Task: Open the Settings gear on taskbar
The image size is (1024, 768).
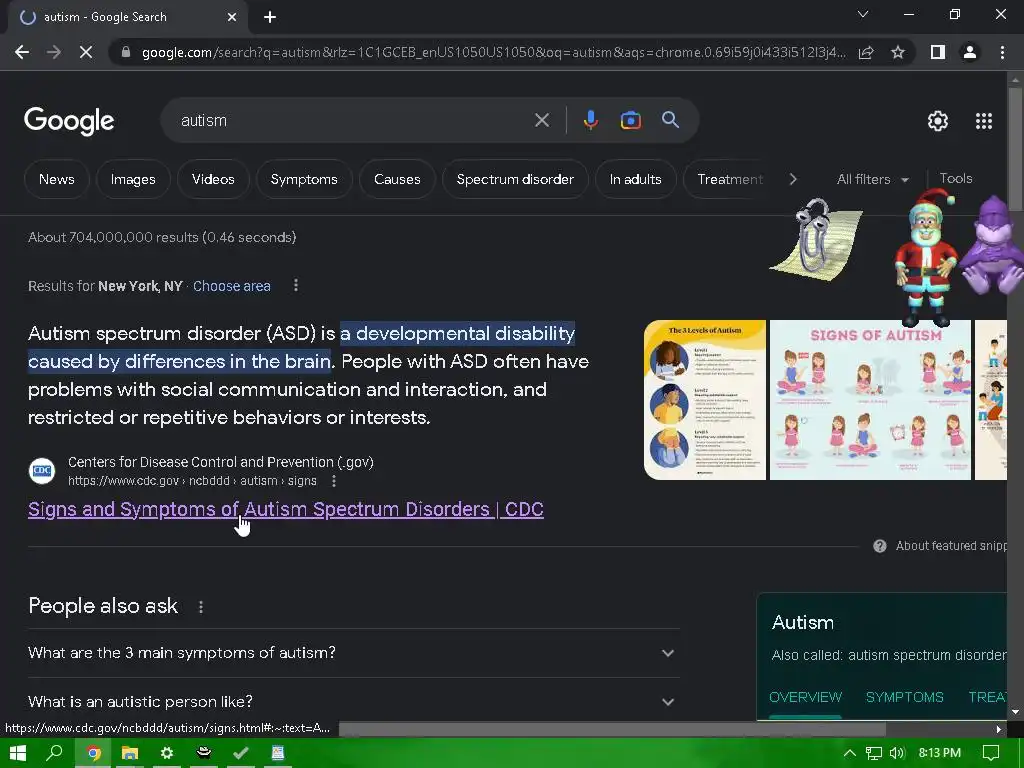Action: pos(167,753)
